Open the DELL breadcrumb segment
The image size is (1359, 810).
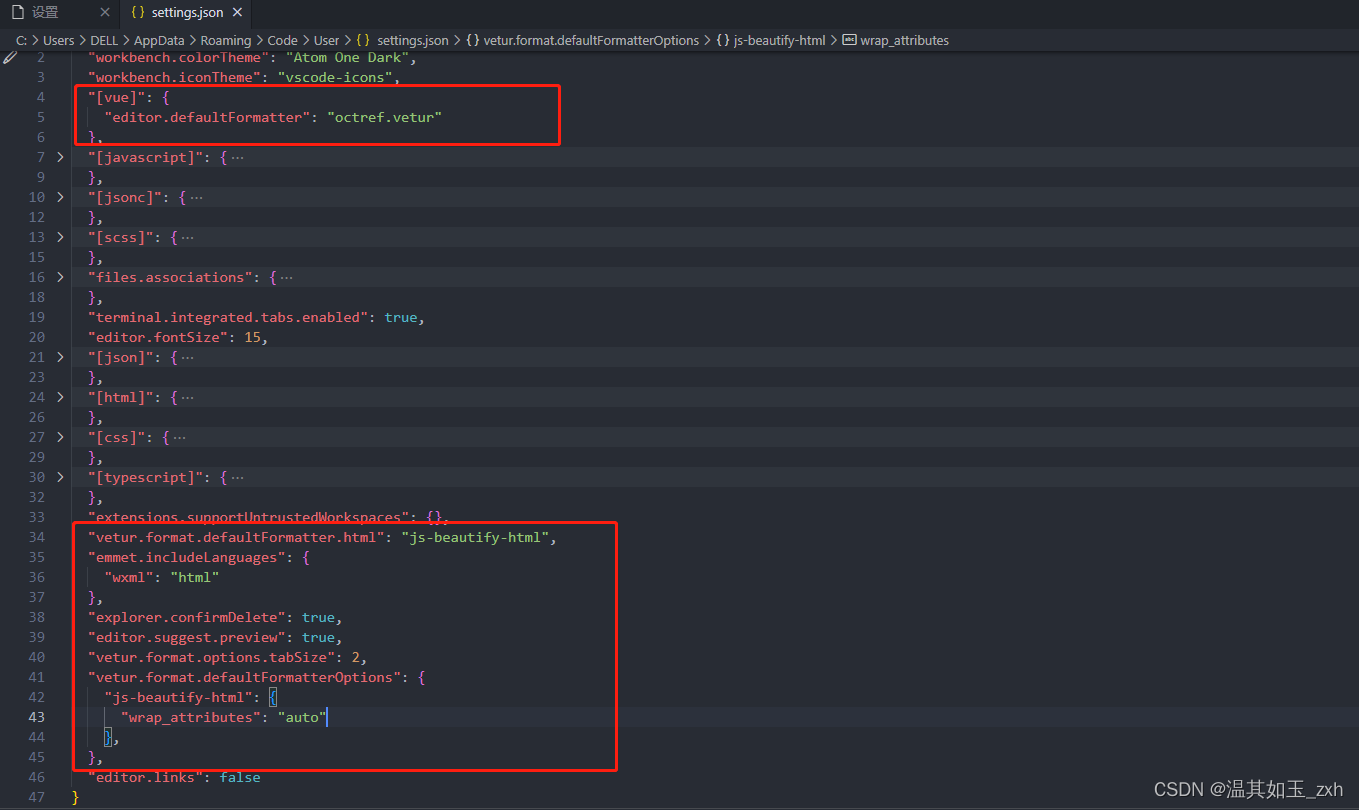click(104, 40)
